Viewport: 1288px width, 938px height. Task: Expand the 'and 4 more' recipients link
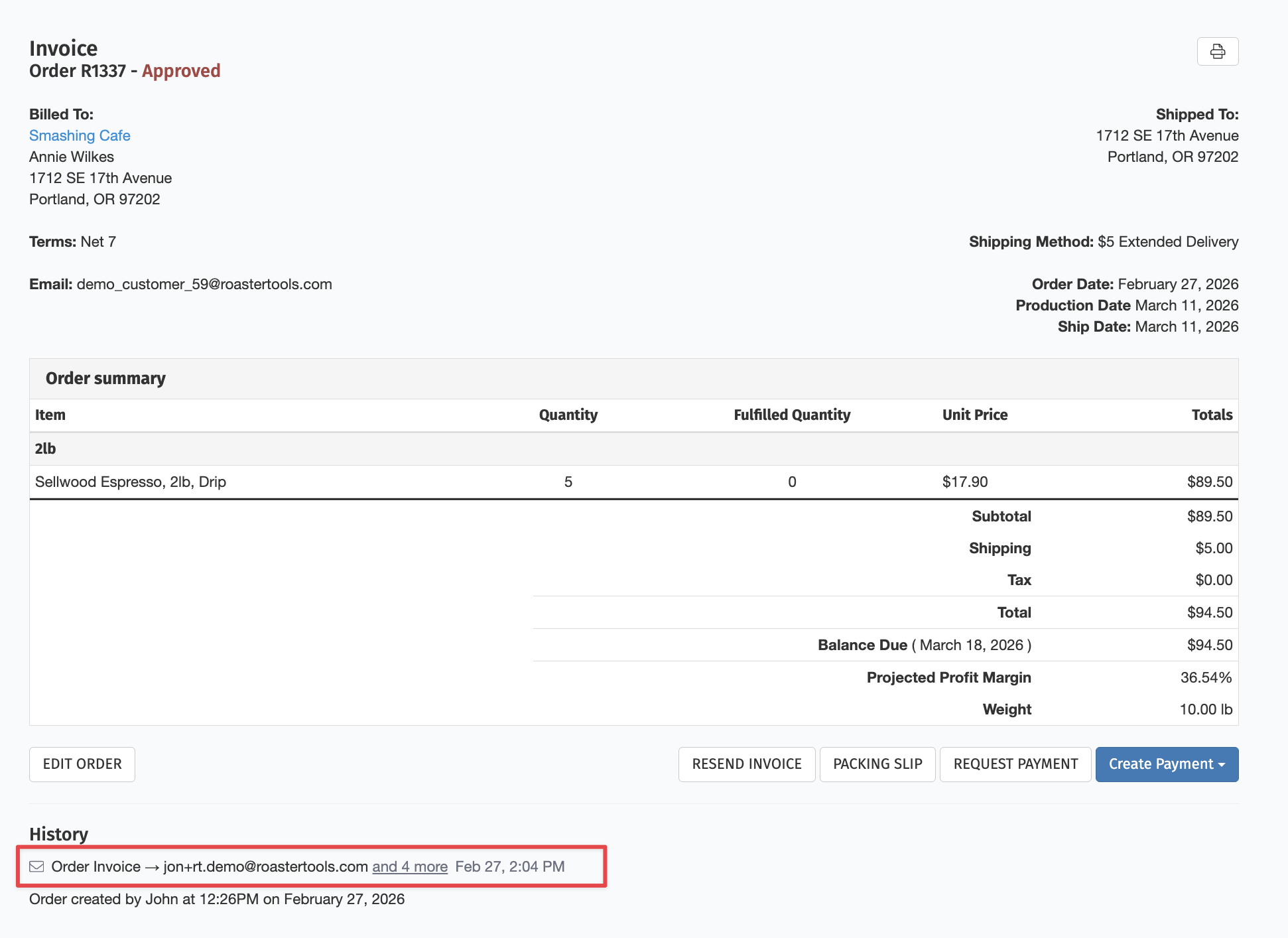point(409,866)
